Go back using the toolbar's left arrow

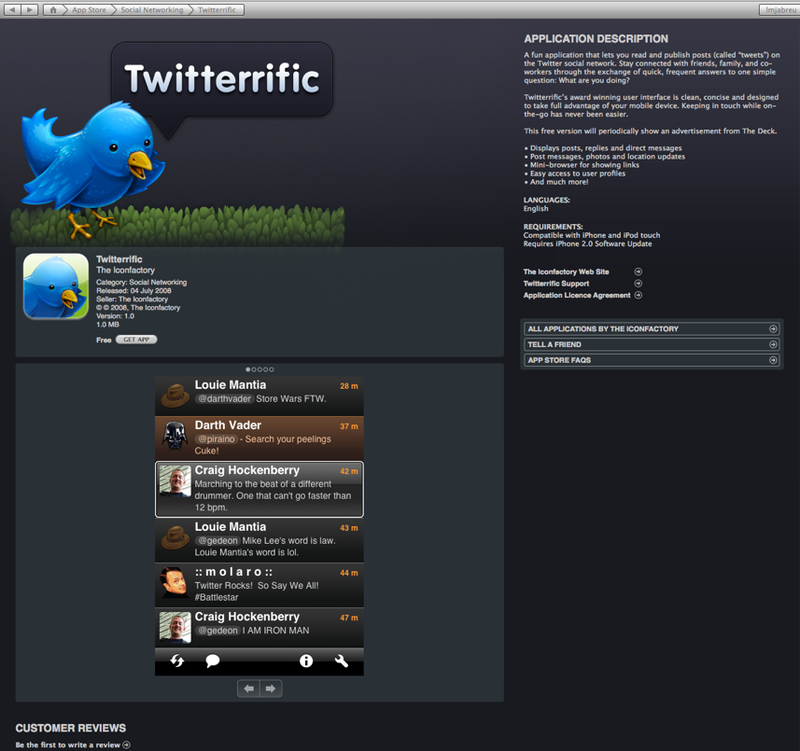tap(12, 10)
